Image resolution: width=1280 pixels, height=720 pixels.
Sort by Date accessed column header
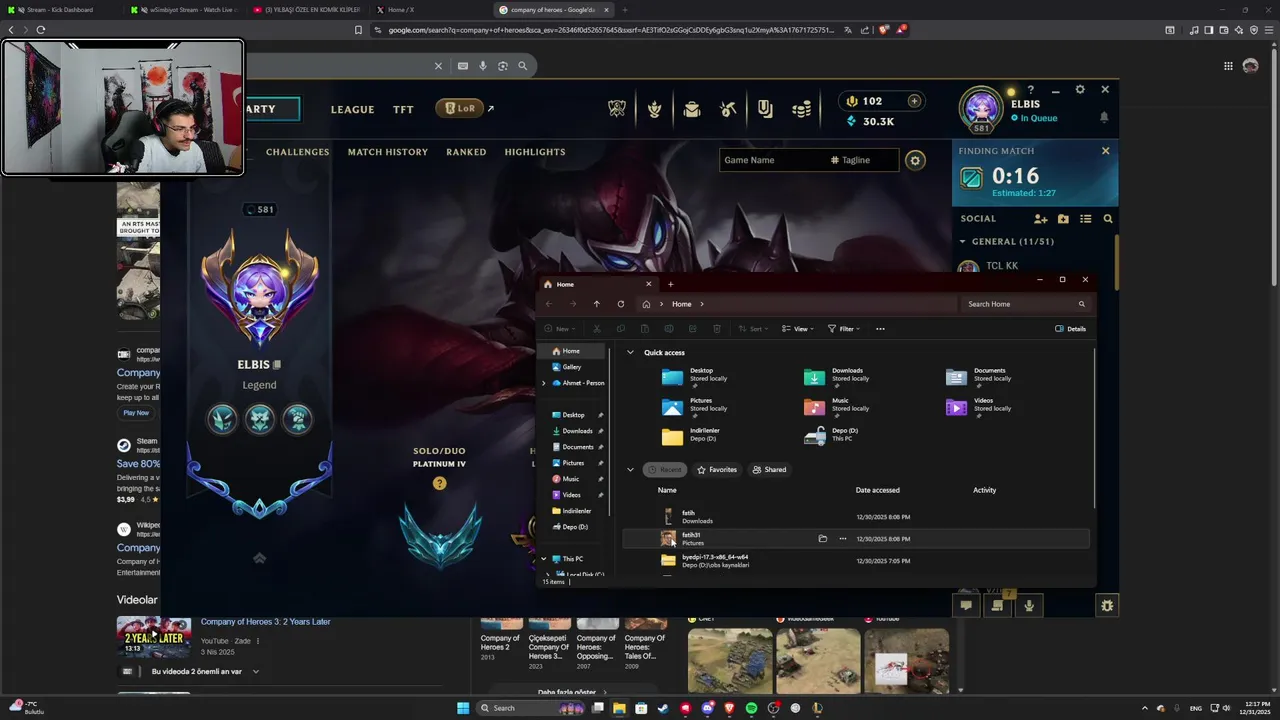(877, 490)
